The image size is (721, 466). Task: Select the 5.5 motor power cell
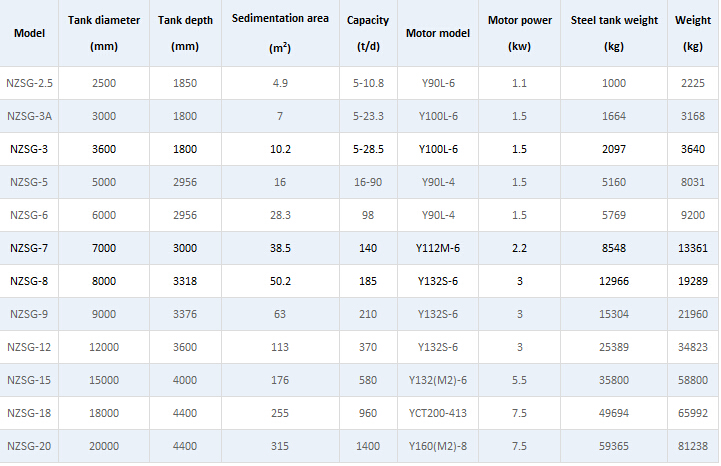(519, 380)
